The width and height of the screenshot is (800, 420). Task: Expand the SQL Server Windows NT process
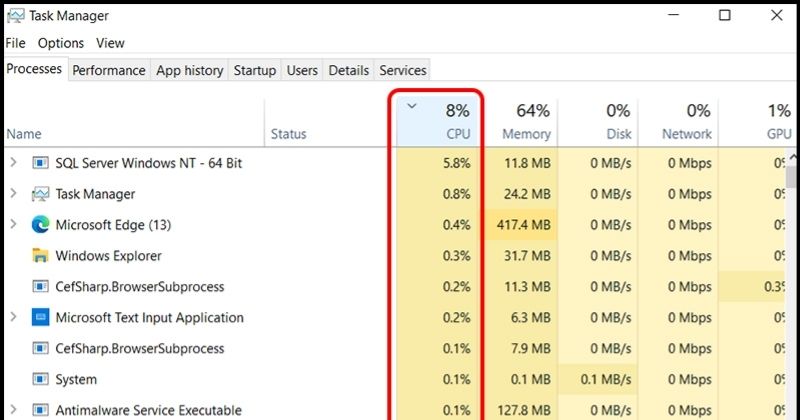[x=14, y=163]
